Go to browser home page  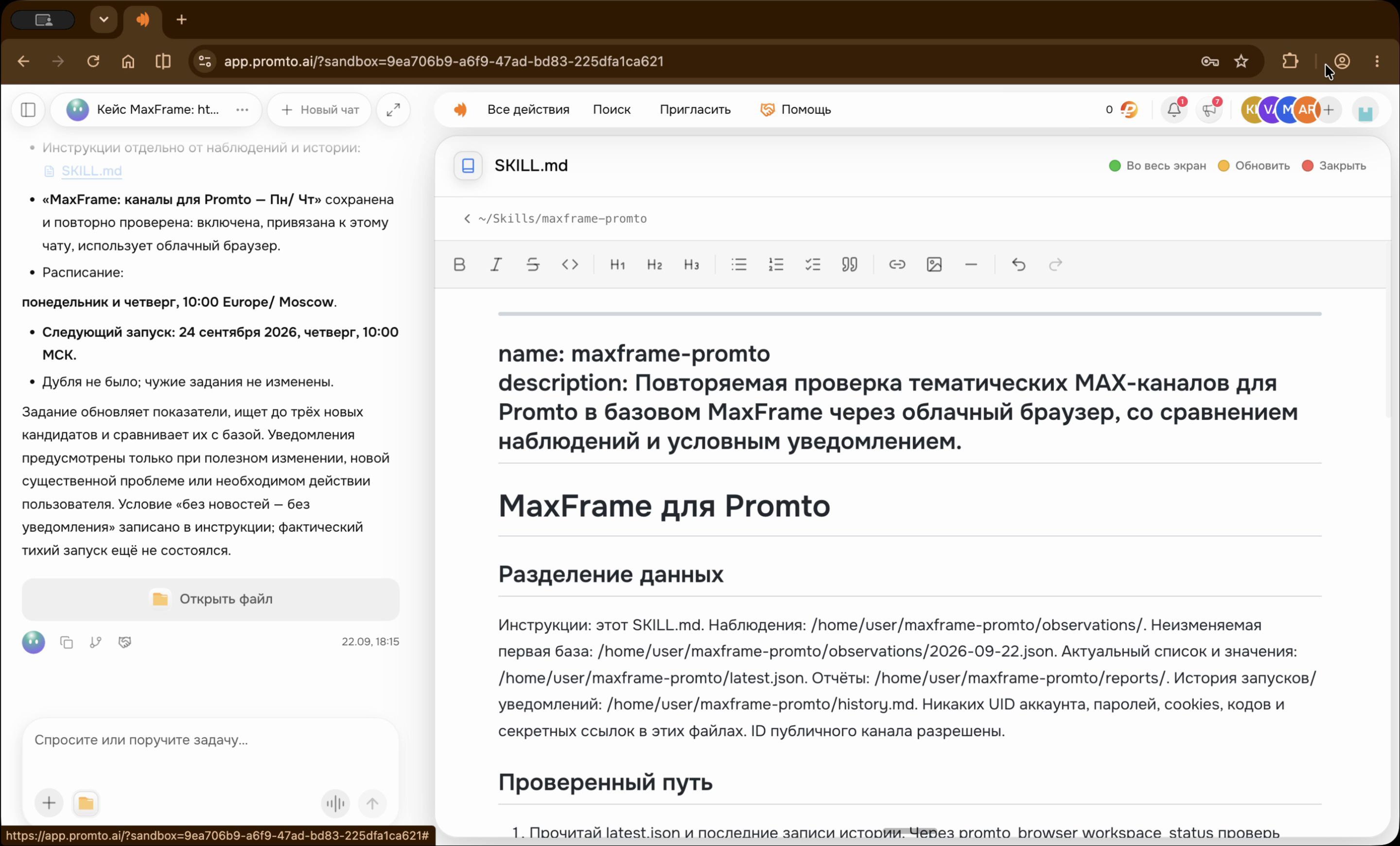pos(128,61)
